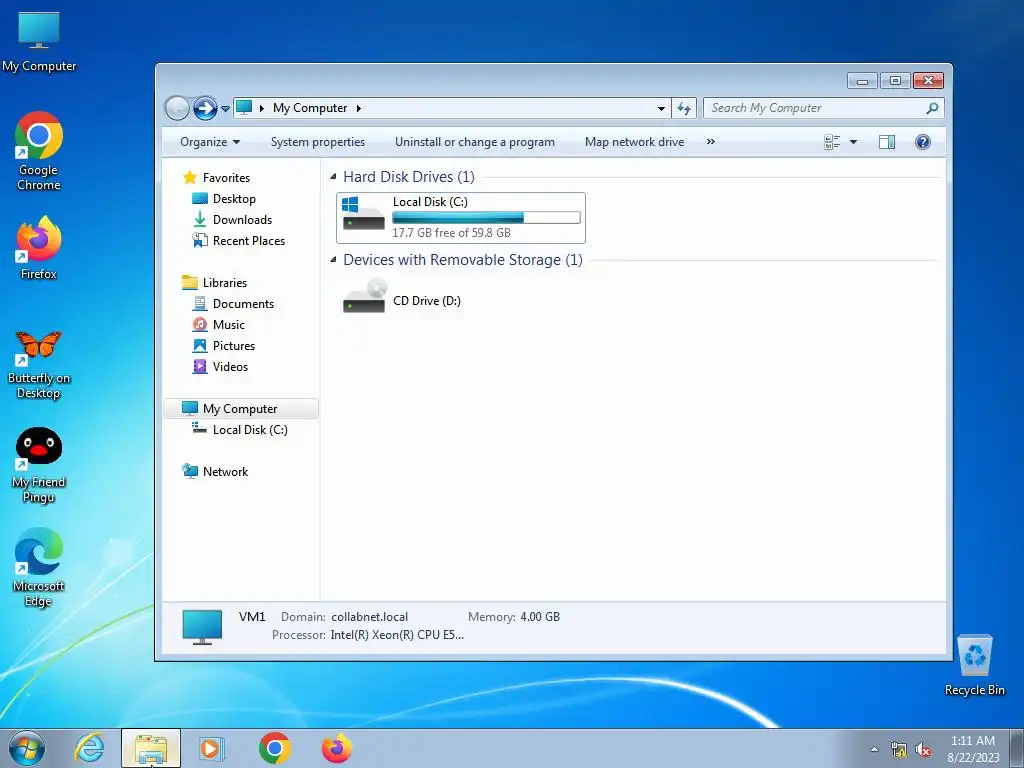
Task: Open Explorer help icon
Action: tap(923, 142)
